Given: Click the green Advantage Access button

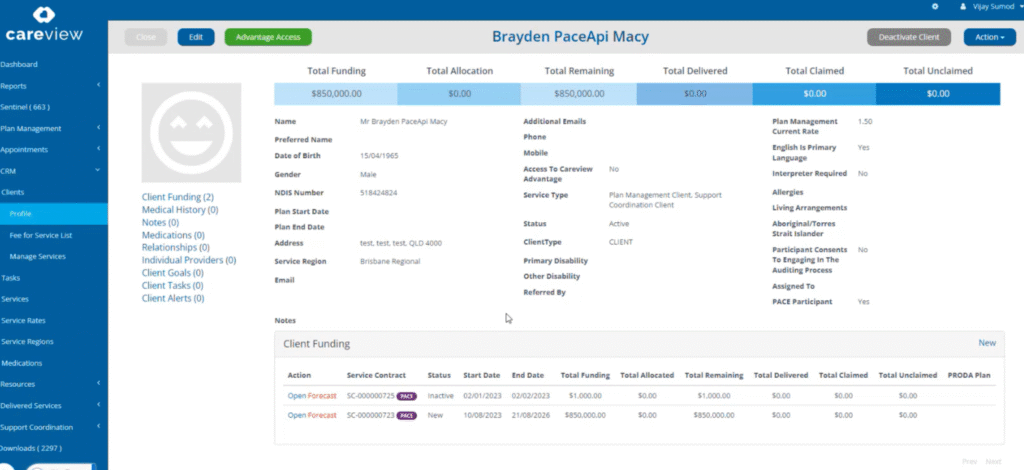Looking at the screenshot, I should pyautogui.click(x=268, y=37).
